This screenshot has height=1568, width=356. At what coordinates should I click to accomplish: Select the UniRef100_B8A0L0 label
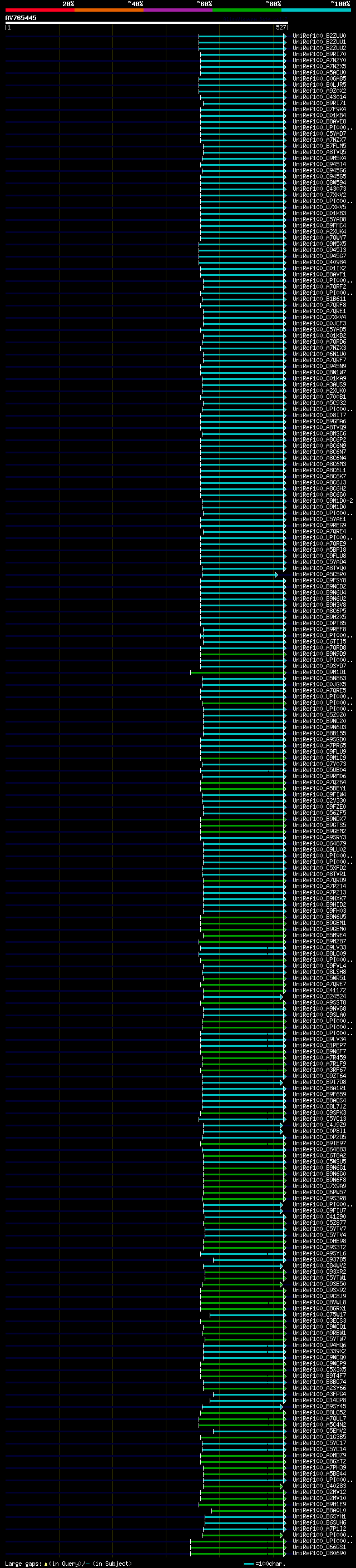point(319,1510)
